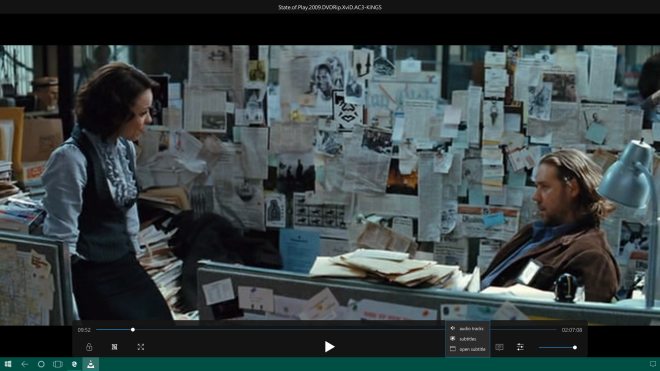The width and height of the screenshot is (660, 371).
Task: Click the lock controls icon
Action: click(x=89, y=347)
